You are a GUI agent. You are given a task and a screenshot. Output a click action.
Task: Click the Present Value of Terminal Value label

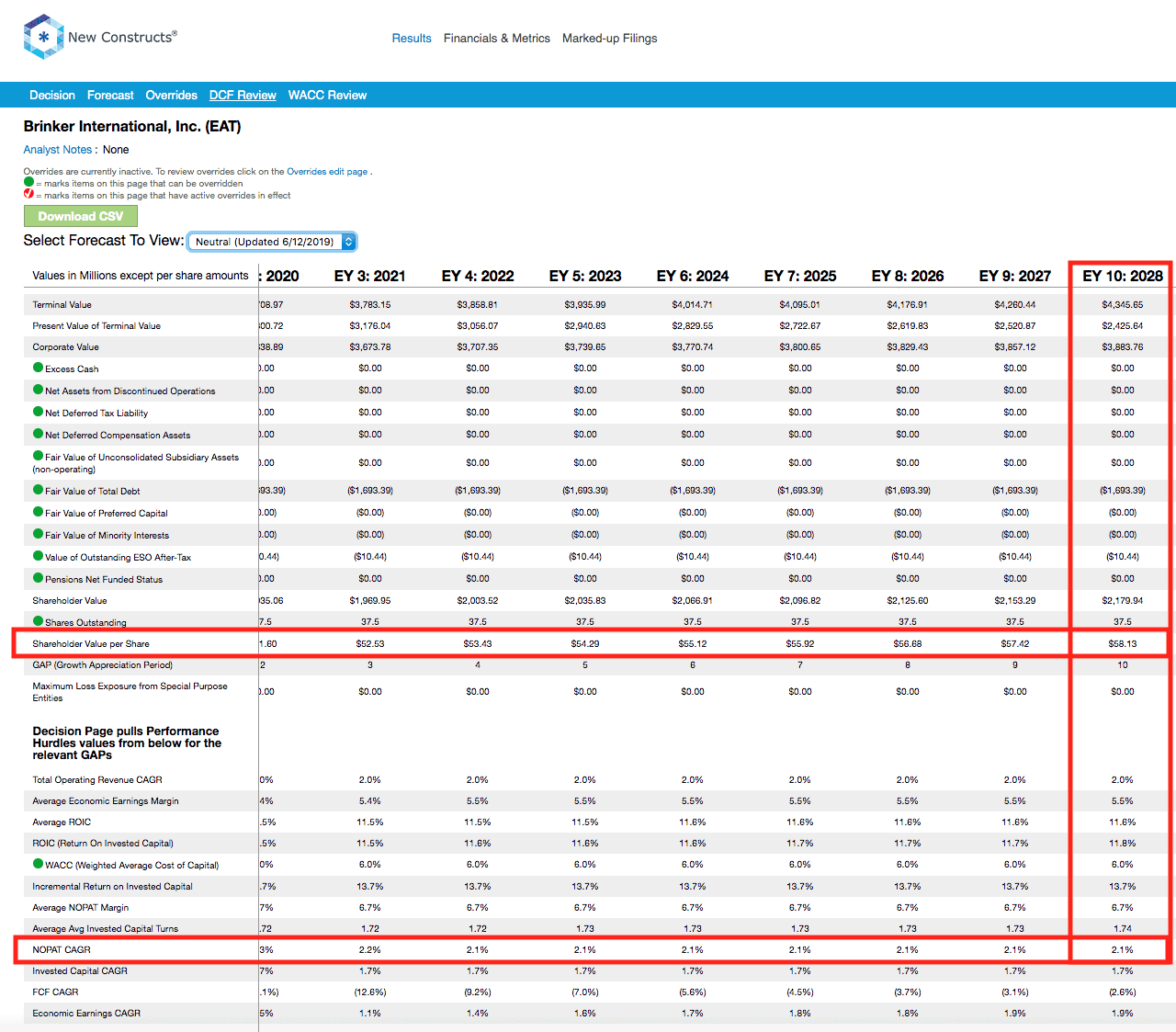96,326
